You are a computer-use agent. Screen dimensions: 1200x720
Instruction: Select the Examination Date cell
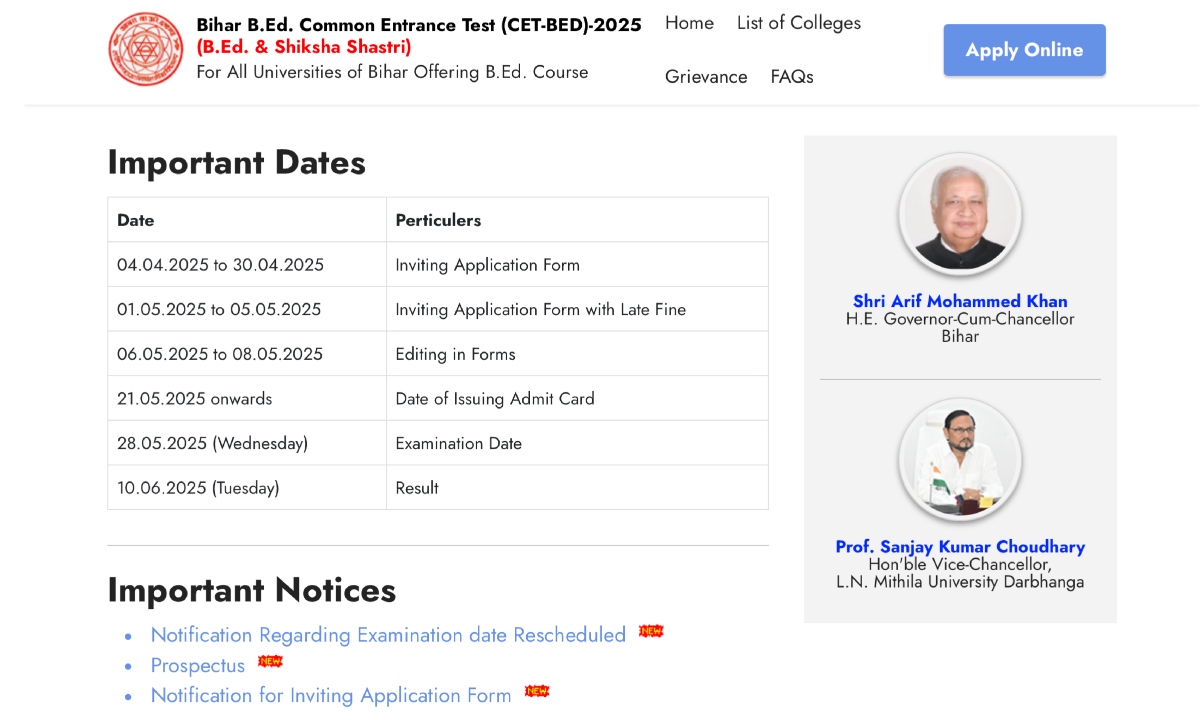[577, 443]
